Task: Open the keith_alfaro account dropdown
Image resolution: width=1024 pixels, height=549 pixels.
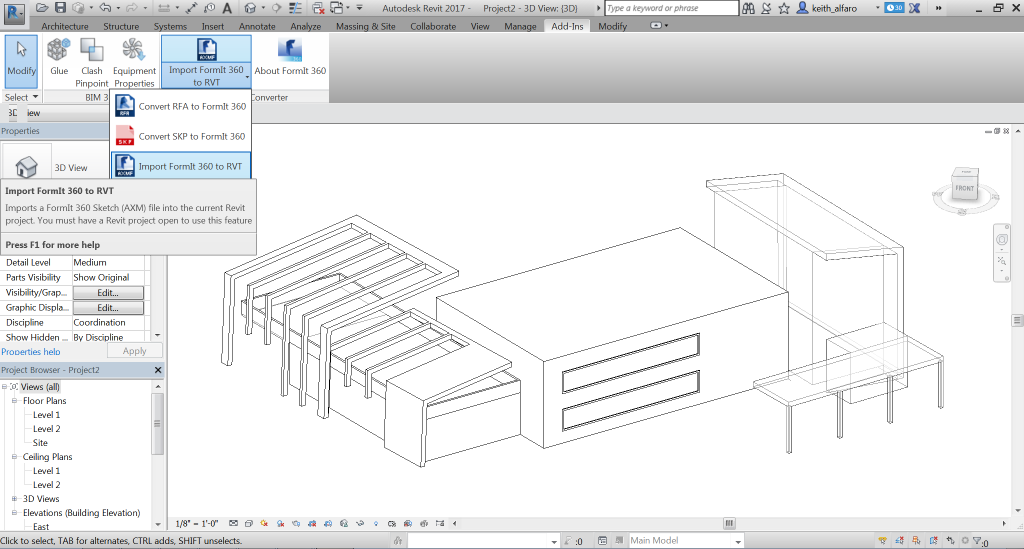Action: [x=877, y=8]
